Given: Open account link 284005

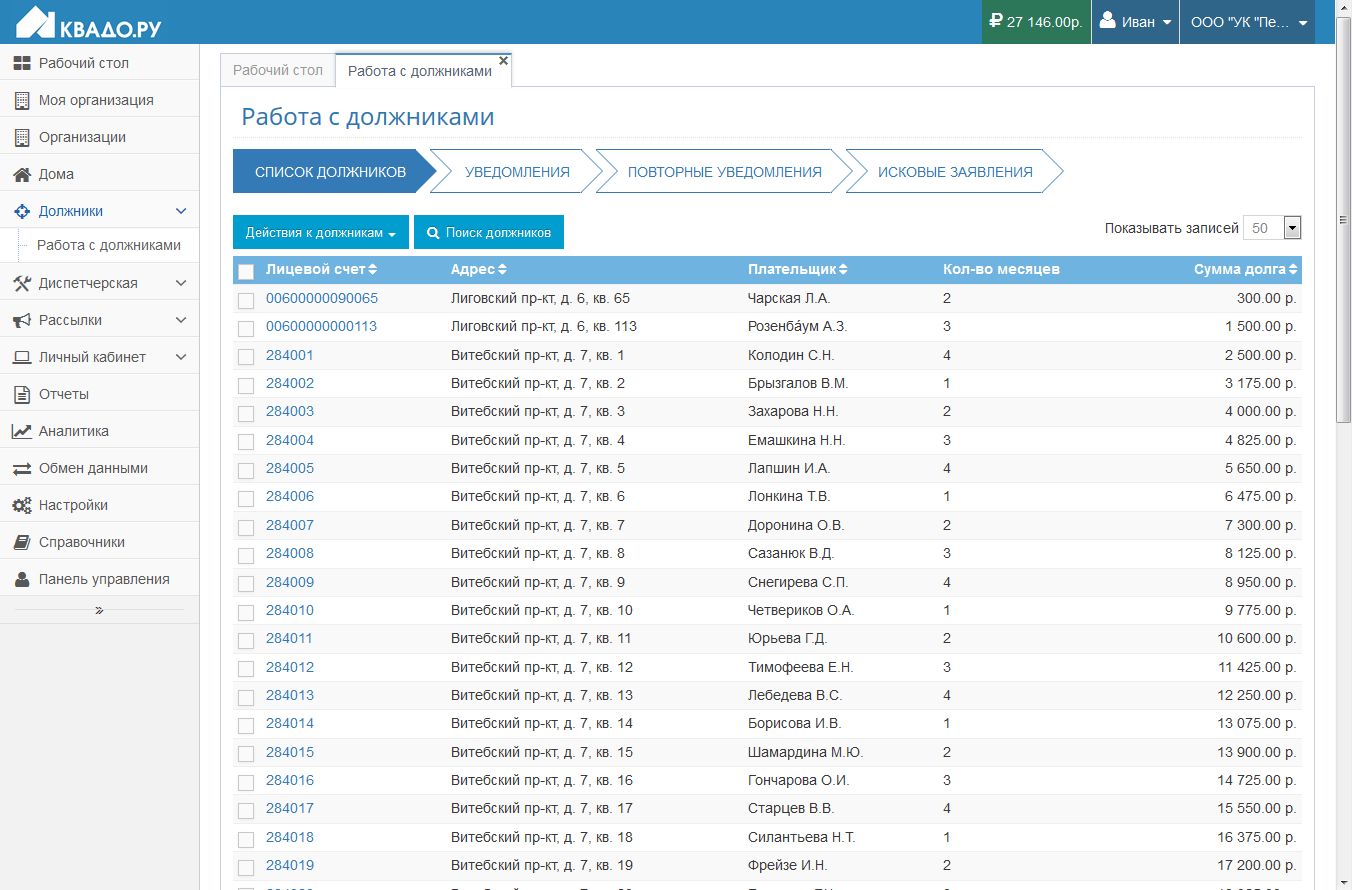Looking at the screenshot, I should (x=290, y=468).
